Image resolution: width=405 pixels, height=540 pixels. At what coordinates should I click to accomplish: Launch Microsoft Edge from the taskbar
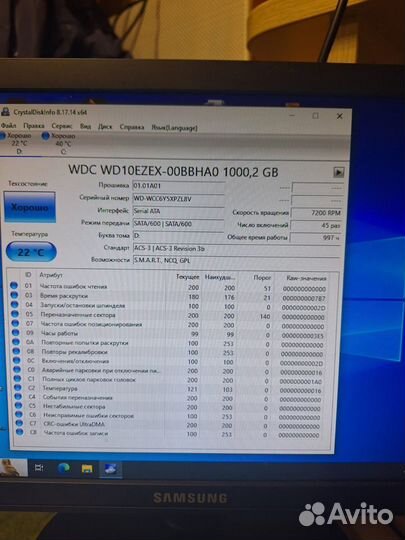(x=64, y=468)
